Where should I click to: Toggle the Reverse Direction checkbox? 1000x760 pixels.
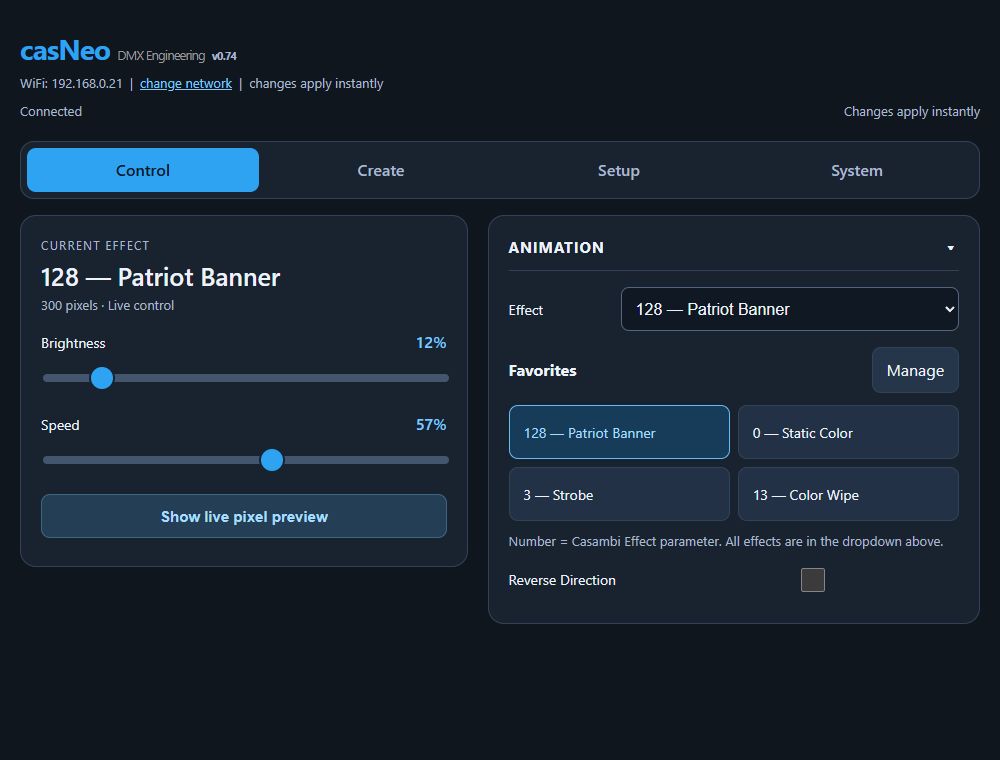(x=812, y=580)
